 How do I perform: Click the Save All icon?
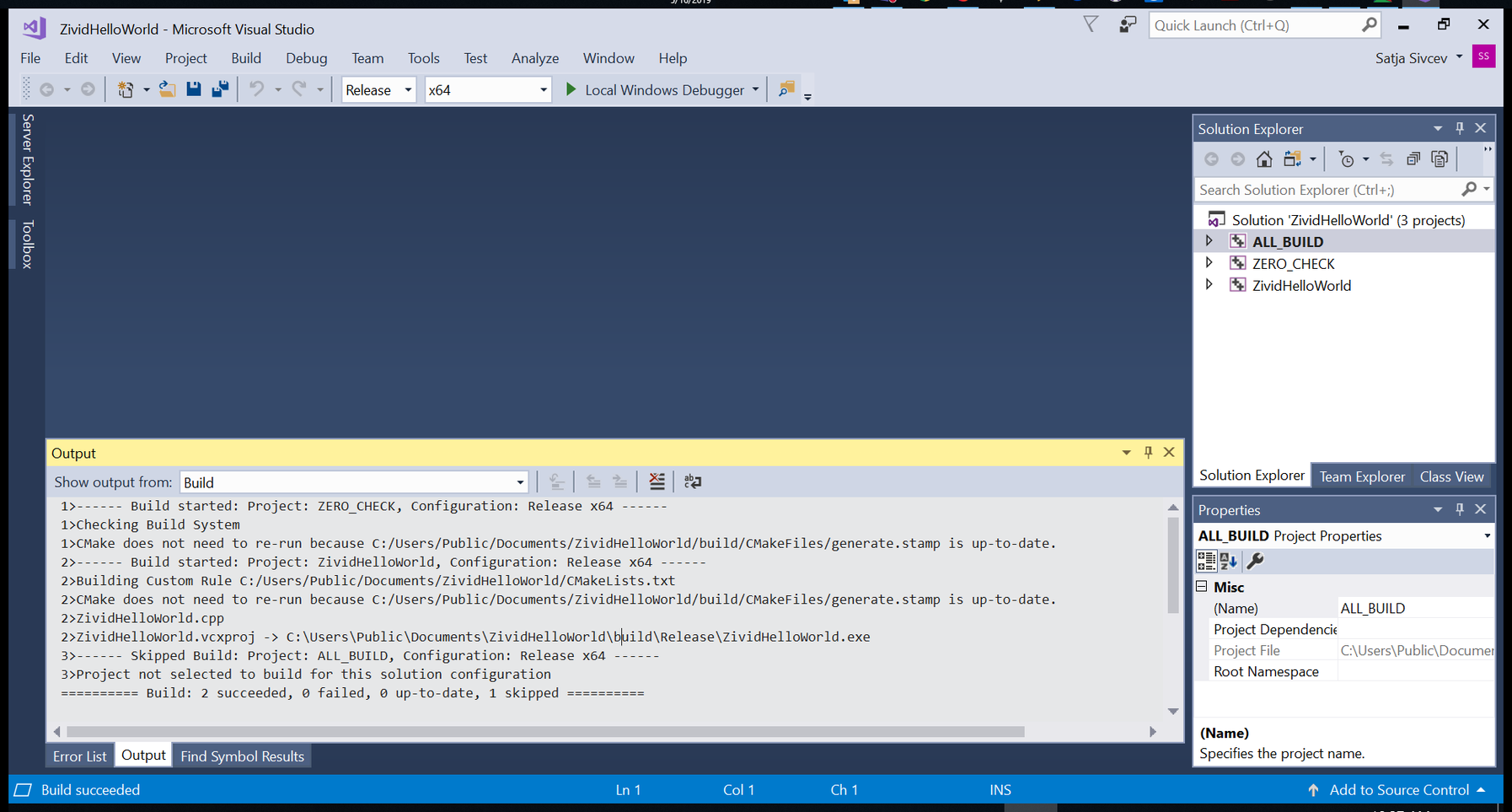tap(220, 89)
